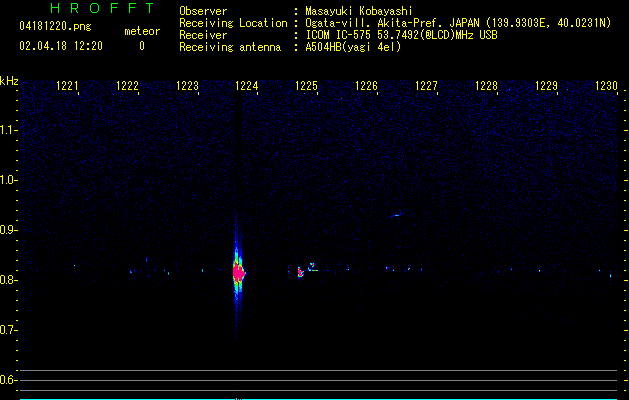This screenshot has width=629, height=400.
Task: Click the Receiving antenna label
Action: click(x=230, y=47)
